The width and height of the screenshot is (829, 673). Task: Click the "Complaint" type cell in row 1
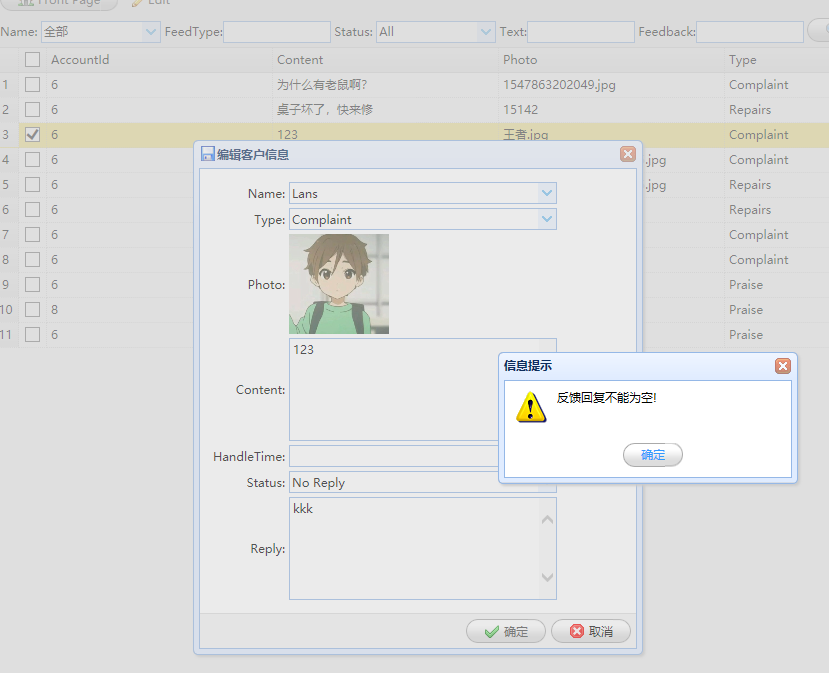(759, 85)
